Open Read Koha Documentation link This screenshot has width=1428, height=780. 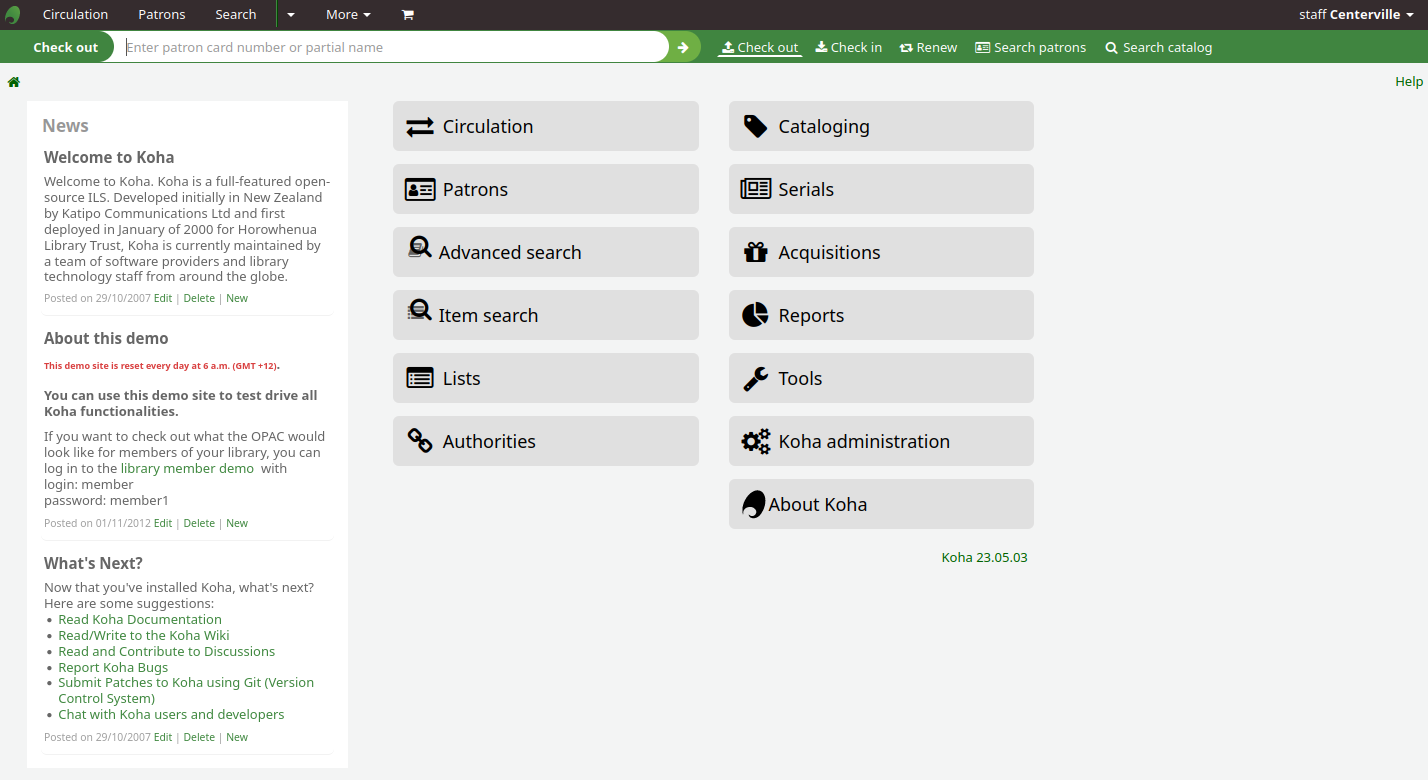(x=140, y=619)
